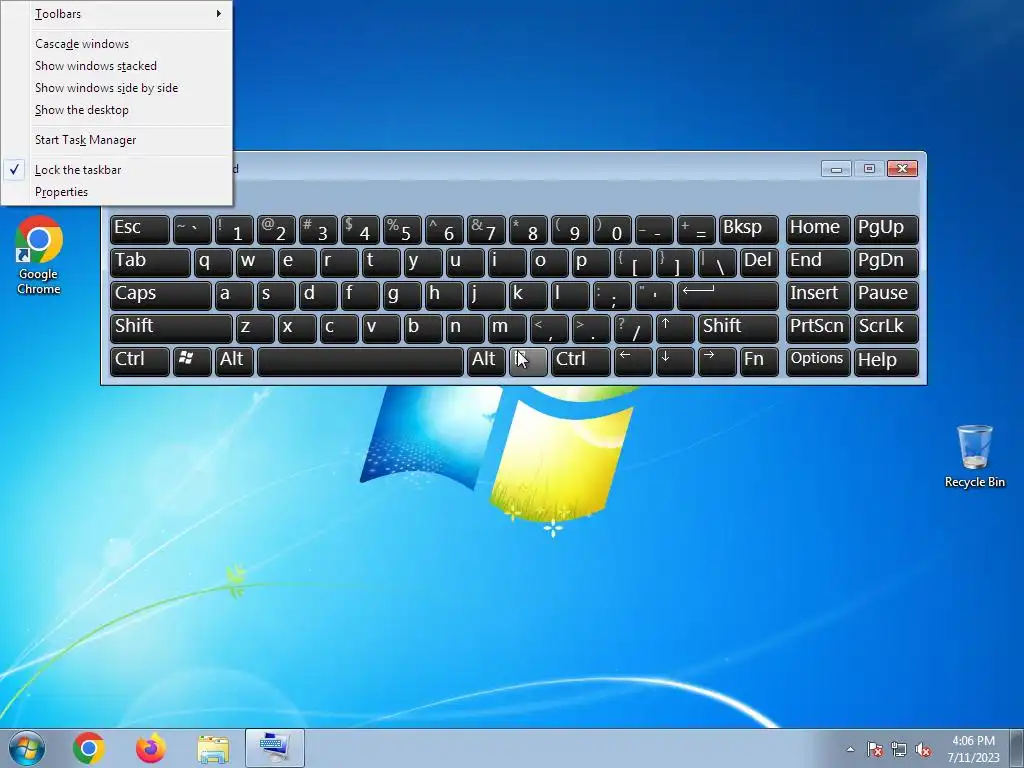Select the Recycle Bin desktop icon
The width and height of the screenshot is (1024, 768).
[x=974, y=456]
